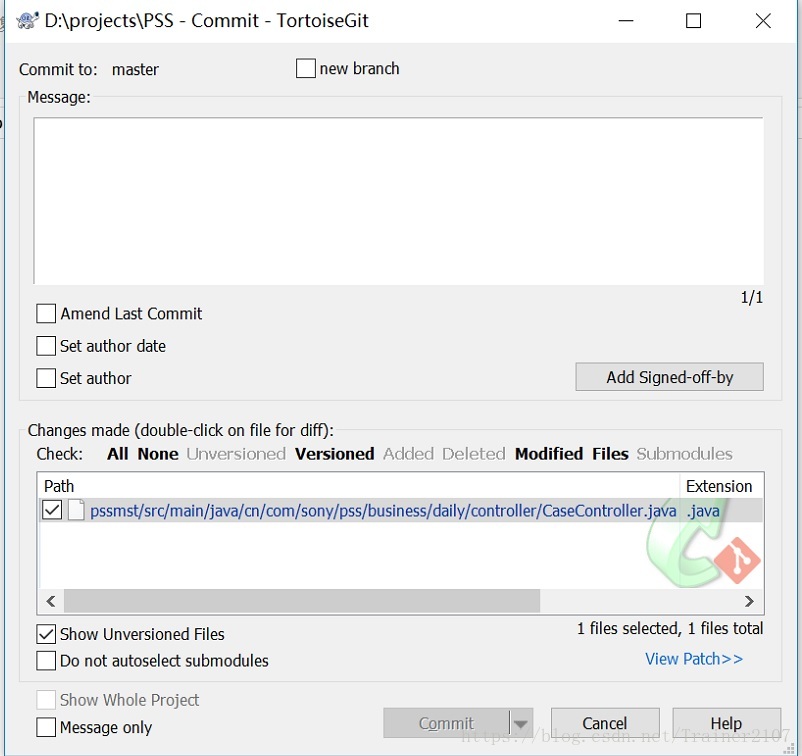Toggle the Set author checkbox
The height and width of the screenshot is (756, 802).
click(46, 378)
